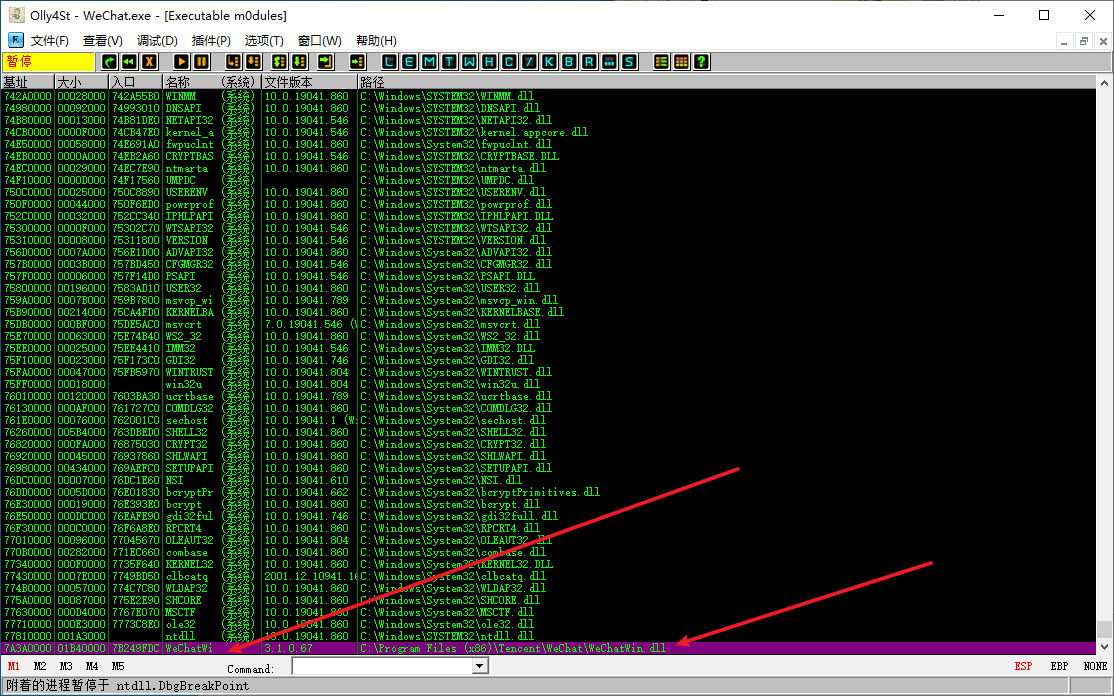Open the Patches window (slash icon)
The height and width of the screenshot is (696, 1114).
click(x=529, y=62)
